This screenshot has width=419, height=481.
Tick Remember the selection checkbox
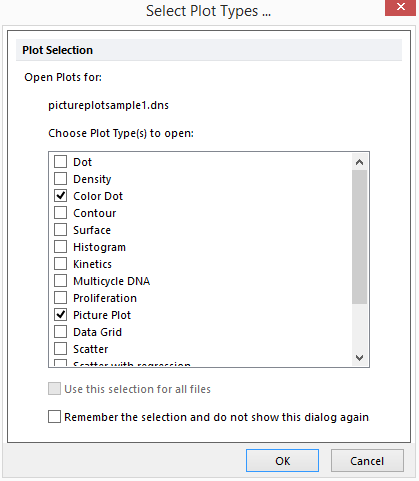click(x=54, y=417)
